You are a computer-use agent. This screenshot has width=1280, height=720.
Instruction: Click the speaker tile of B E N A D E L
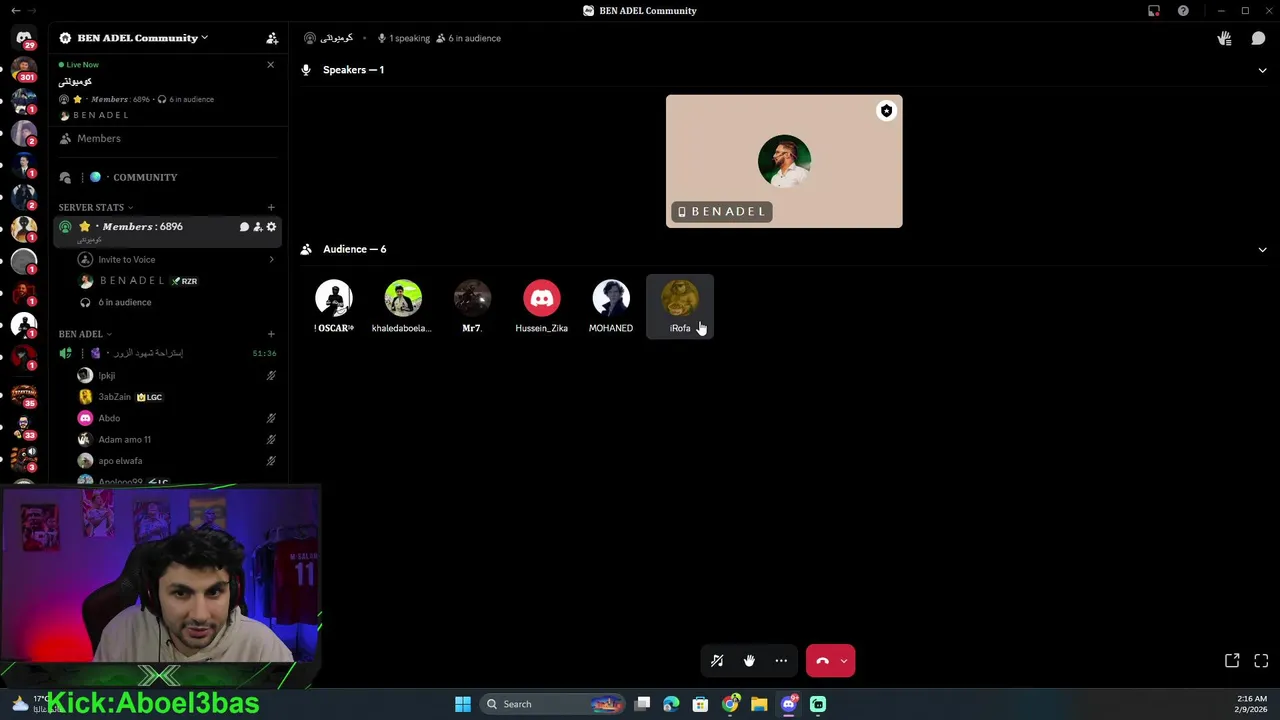(x=784, y=161)
